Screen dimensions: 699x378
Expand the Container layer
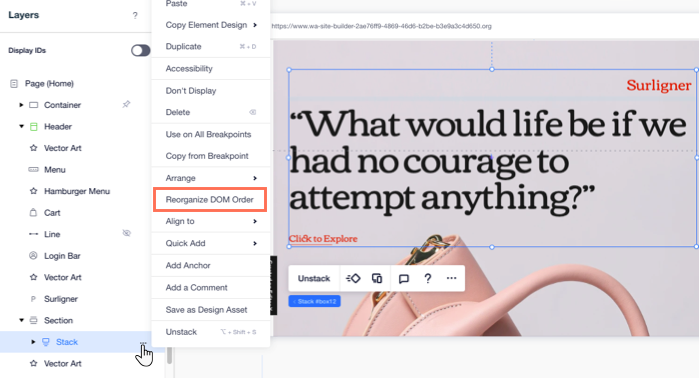[x=21, y=105]
